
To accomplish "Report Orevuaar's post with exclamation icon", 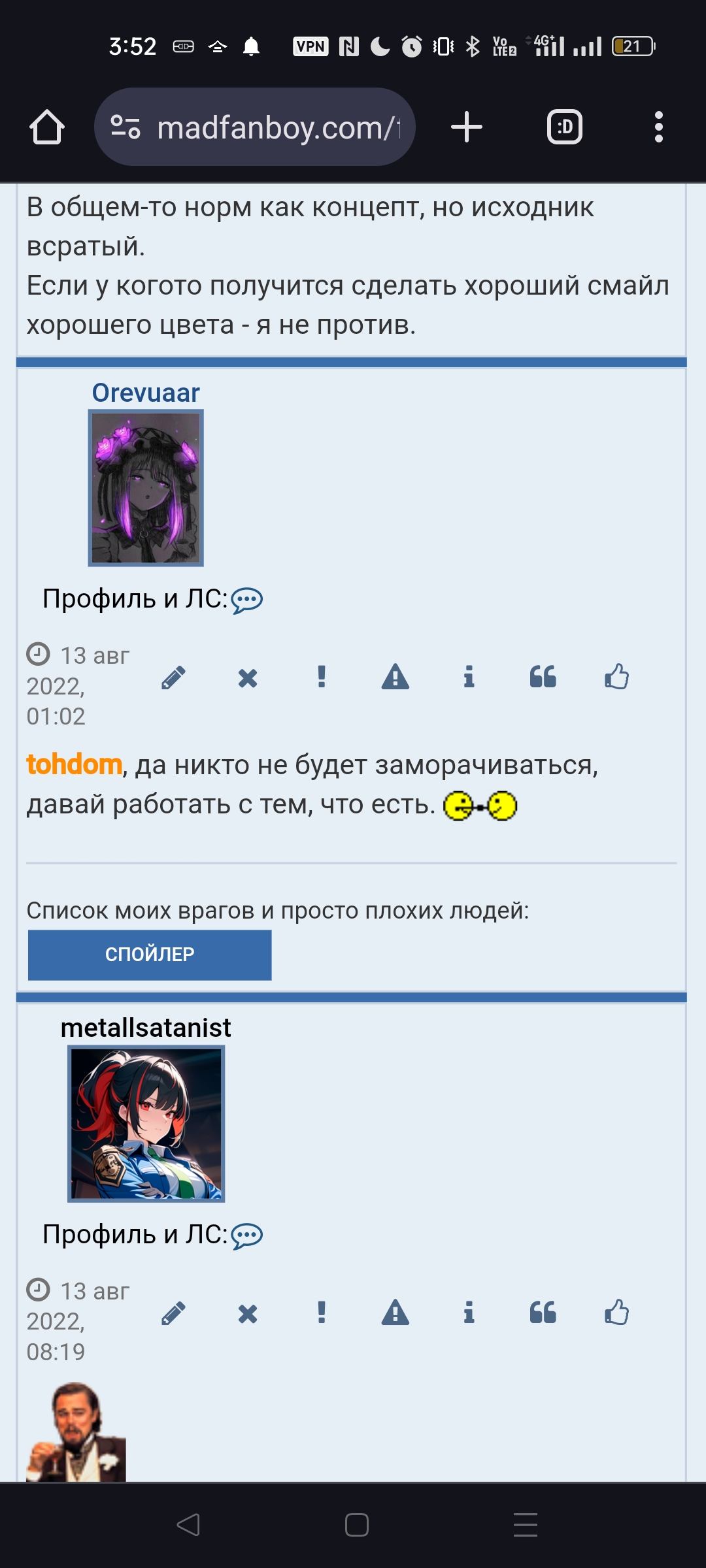I will pyautogui.click(x=322, y=677).
